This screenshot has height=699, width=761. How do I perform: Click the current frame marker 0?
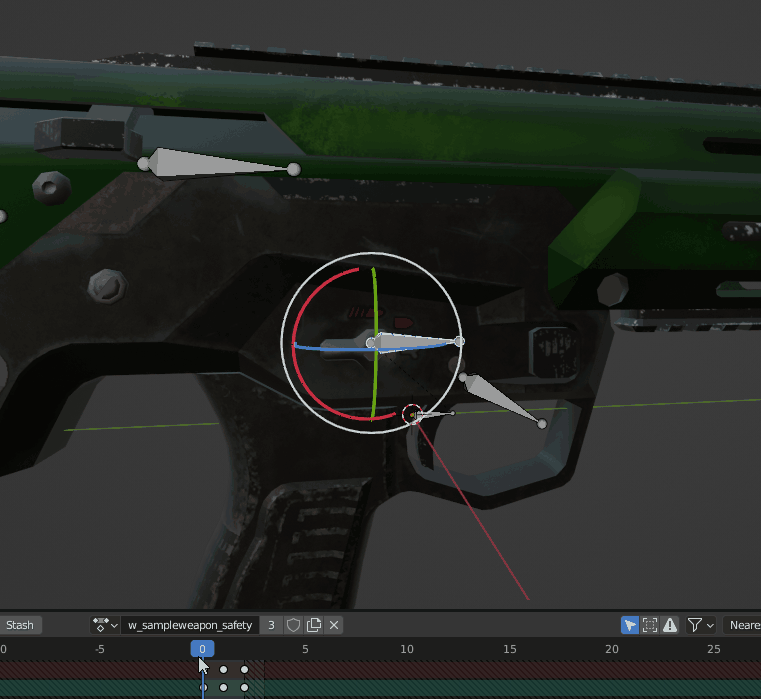pos(202,649)
